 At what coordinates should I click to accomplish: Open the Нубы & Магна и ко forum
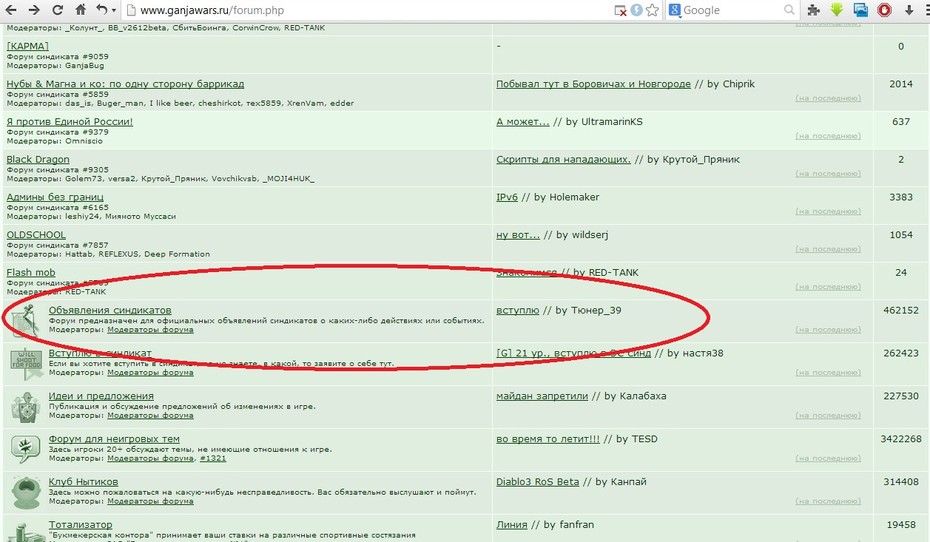click(x=125, y=84)
